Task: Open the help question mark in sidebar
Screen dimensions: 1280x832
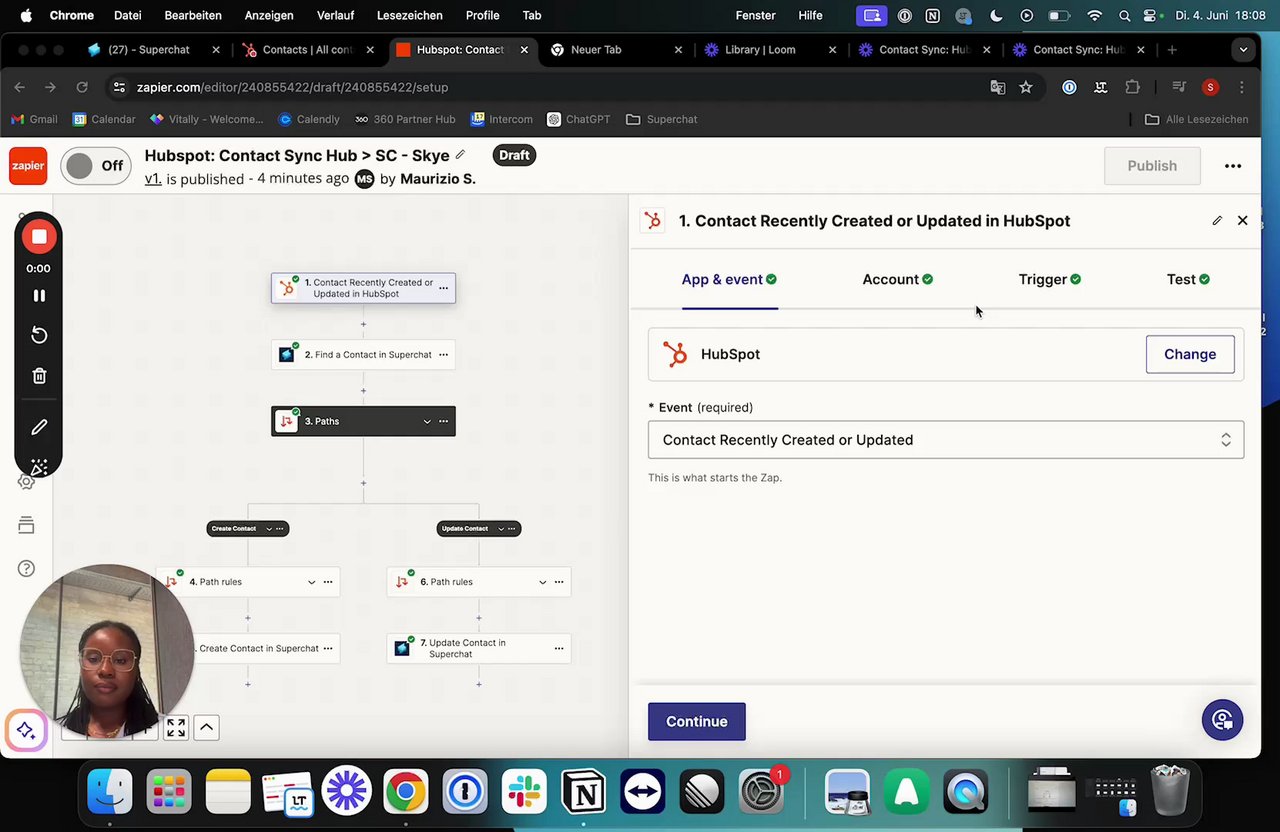Action: pos(26,569)
